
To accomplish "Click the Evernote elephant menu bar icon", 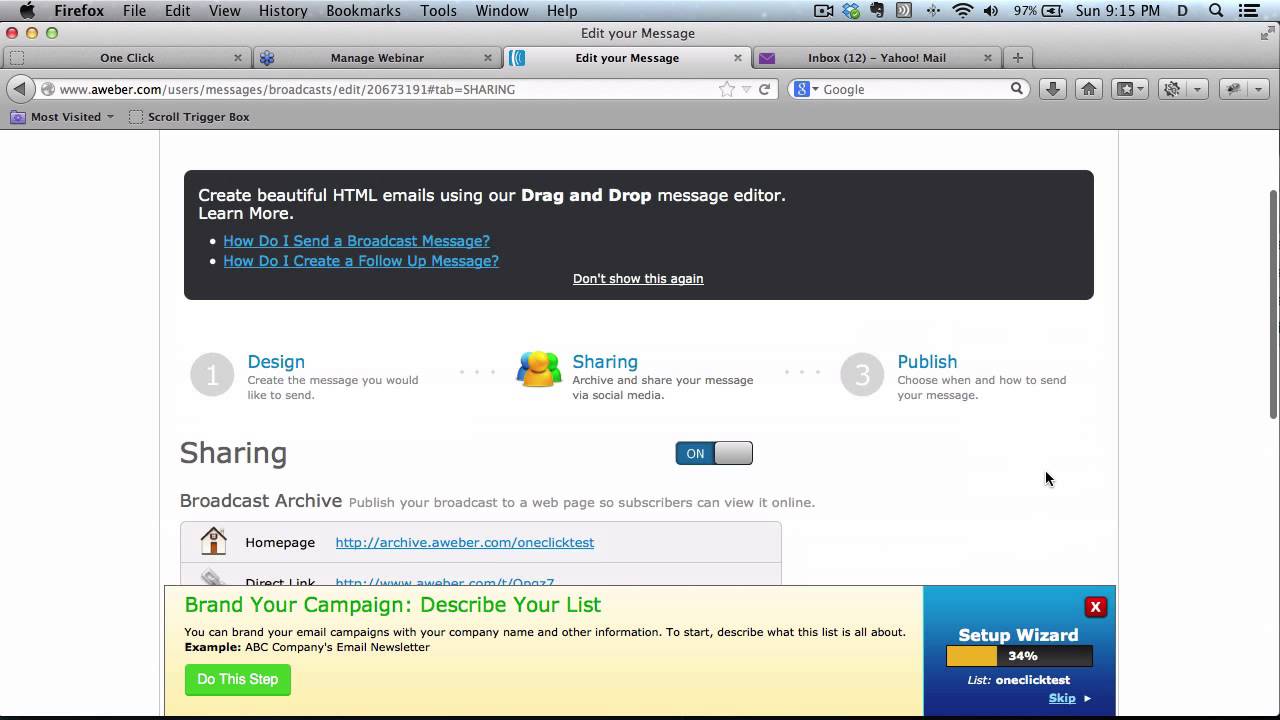I will pyautogui.click(x=877, y=11).
